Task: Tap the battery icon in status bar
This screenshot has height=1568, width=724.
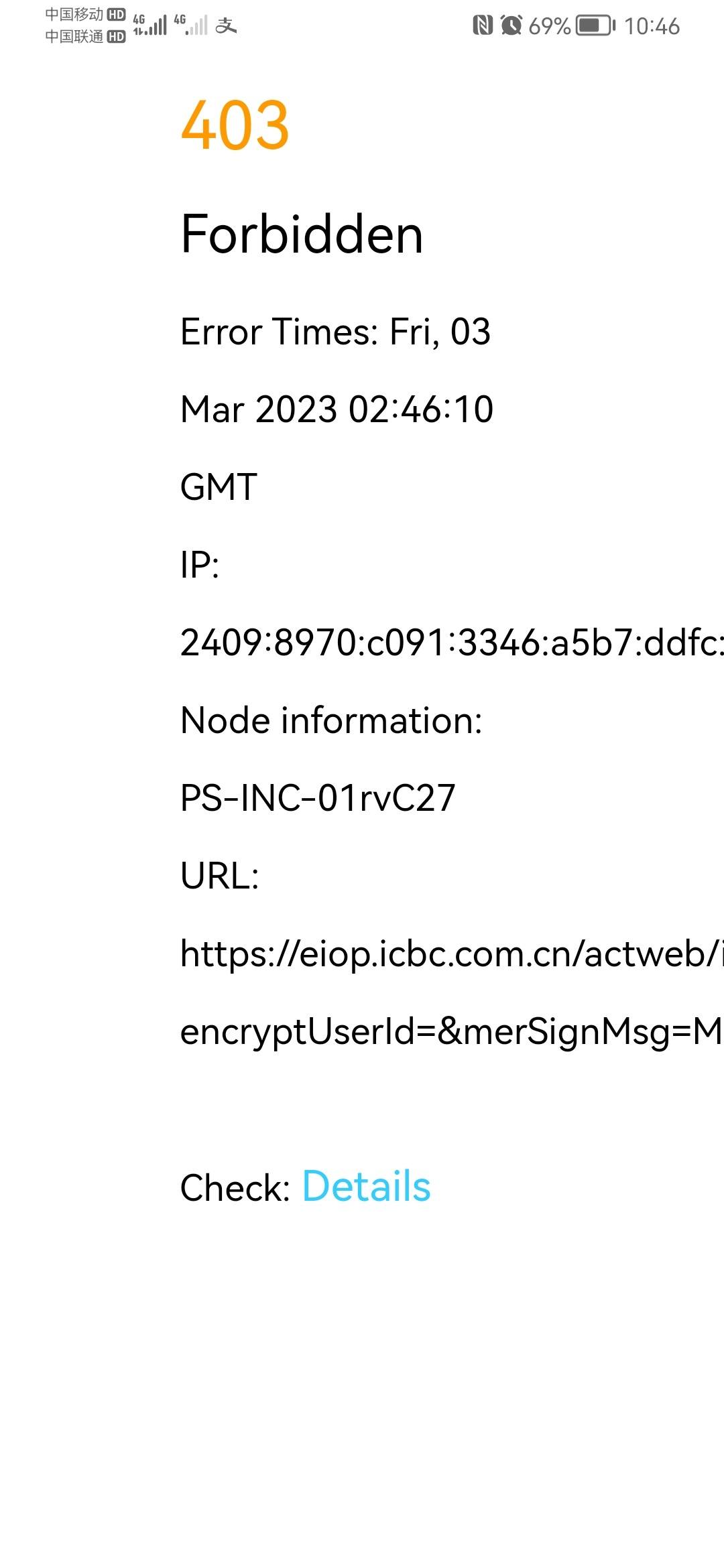Action: (x=596, y=25)
